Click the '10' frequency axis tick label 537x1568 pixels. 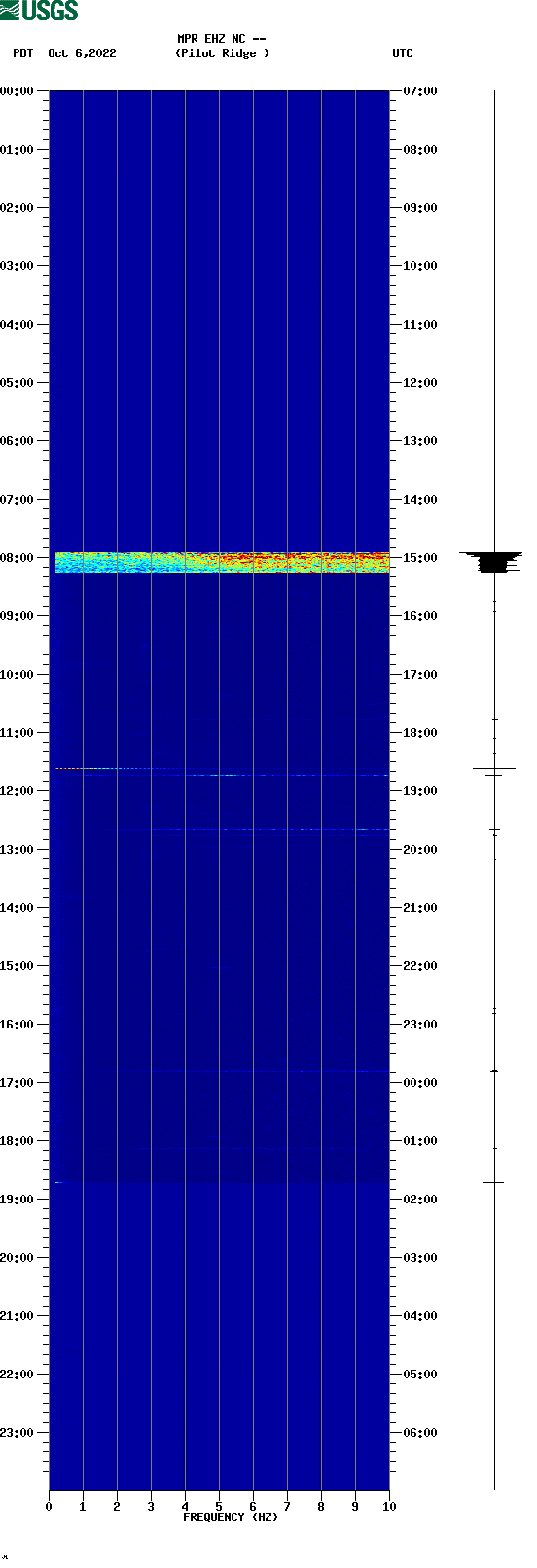coord(389,1507)
